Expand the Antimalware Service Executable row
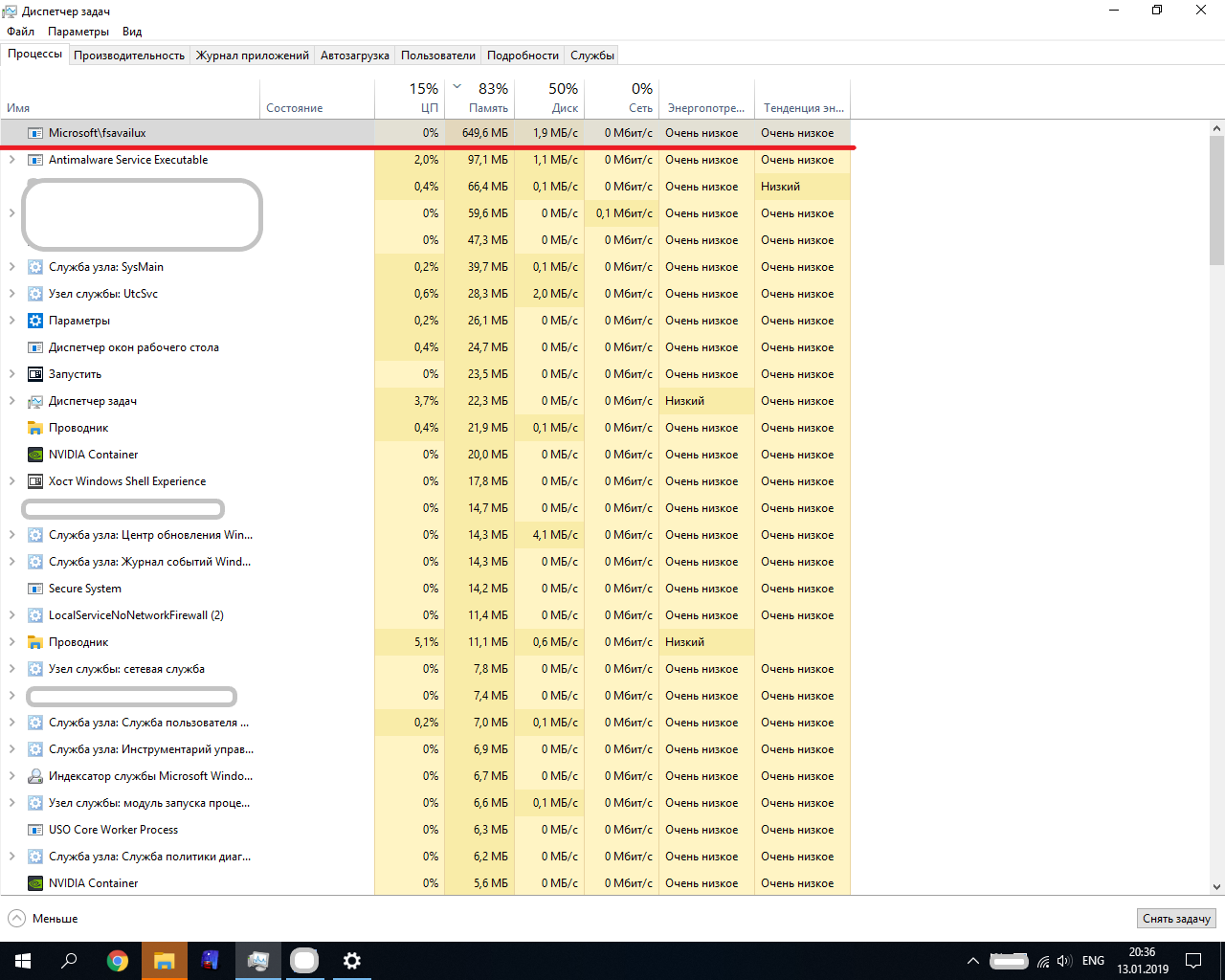 pos(11,160)
